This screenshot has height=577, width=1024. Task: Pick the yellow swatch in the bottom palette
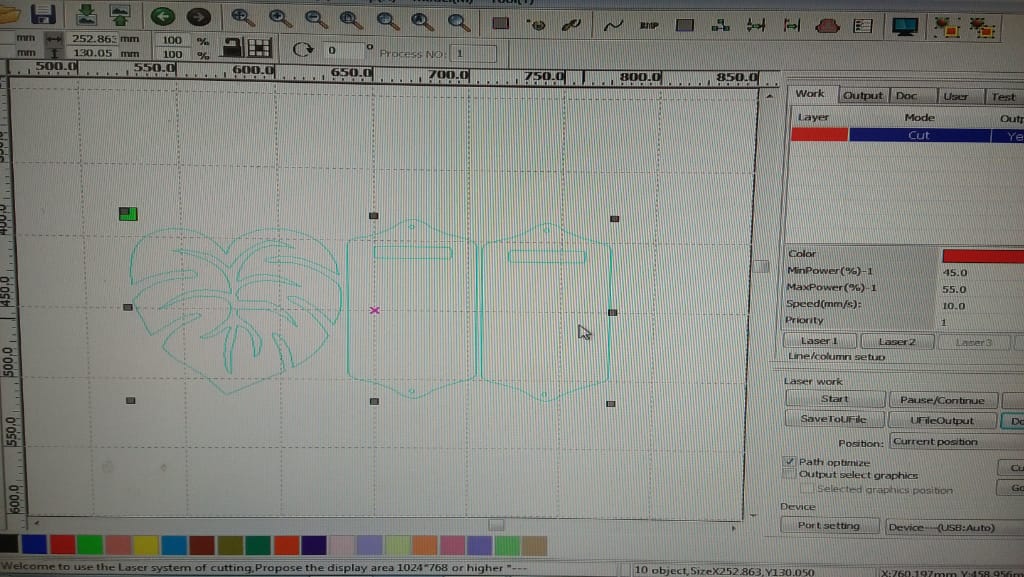click(x=146, y=544)
